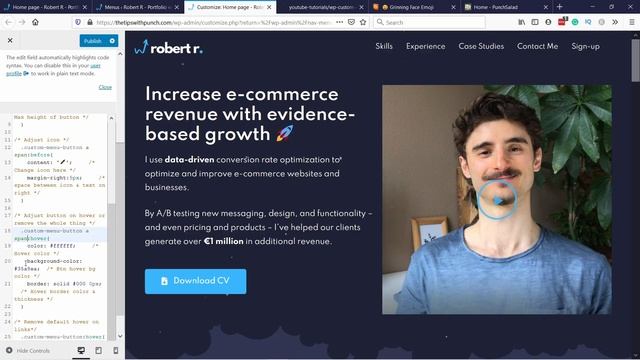Click the headline Increase e-commerce revenue
Viewport: 640px width, 360px height.
click(x=250, y=114)
